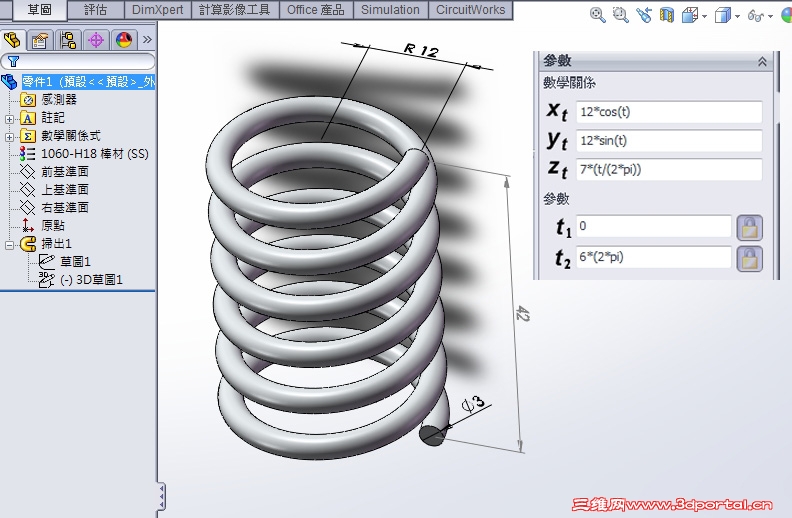Open the Hide/Show Items dropdown arrow
The image size is (792, 518).
[770, 17]
